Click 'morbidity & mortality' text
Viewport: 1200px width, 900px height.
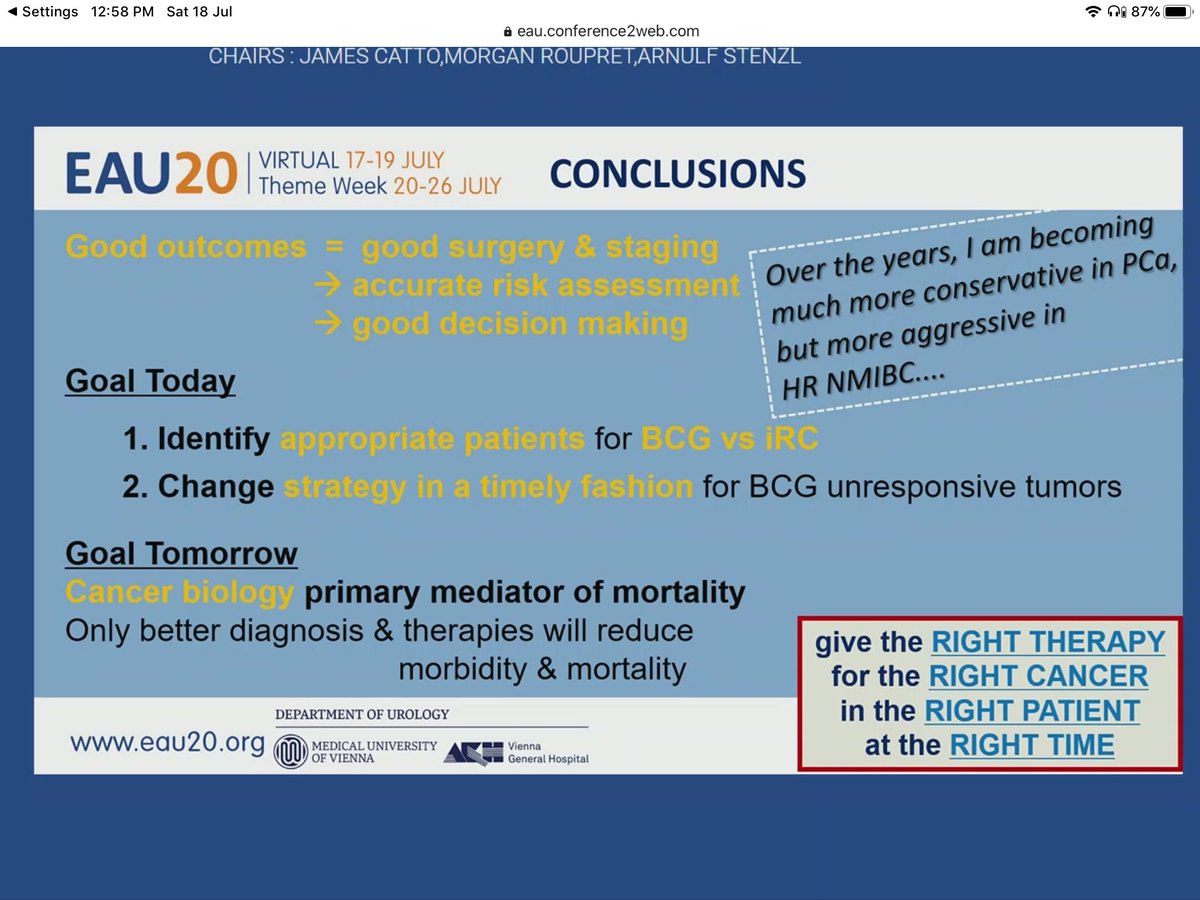(542, 669)
